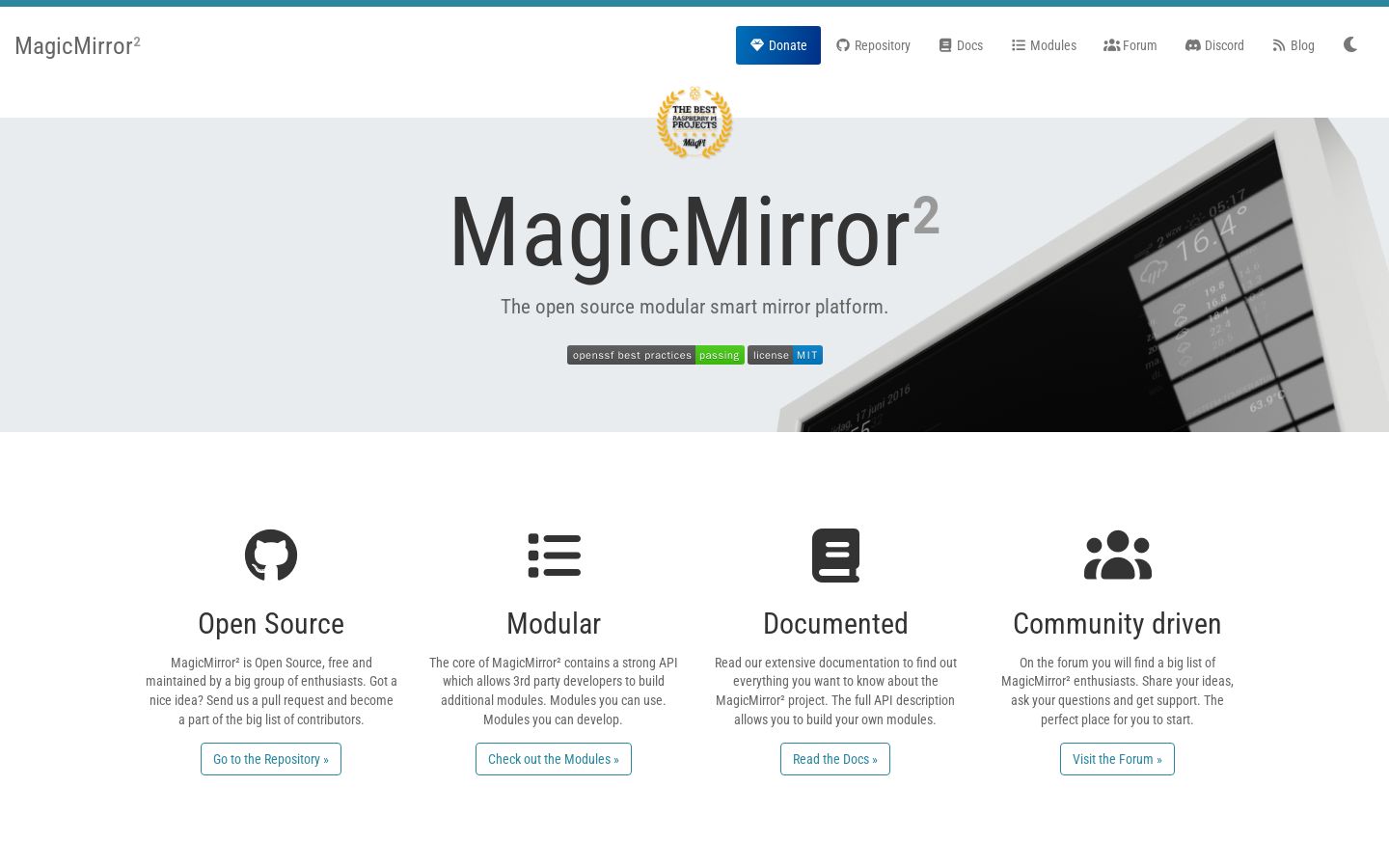Viewport: 1389px width, 868px height.
Task: Click the 'Open Source' heading
Action: [271, 624]
